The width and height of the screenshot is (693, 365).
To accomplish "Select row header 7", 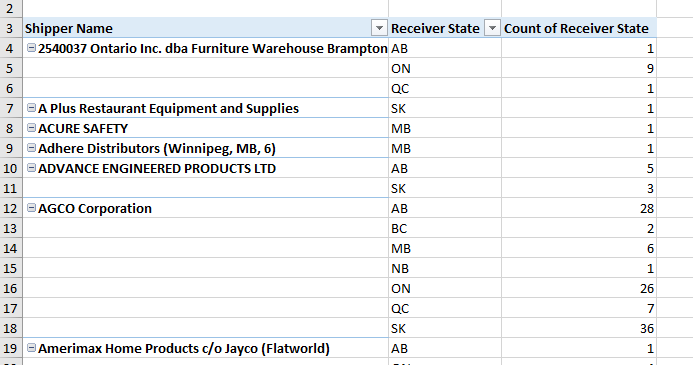I will [x=11, y=108].
